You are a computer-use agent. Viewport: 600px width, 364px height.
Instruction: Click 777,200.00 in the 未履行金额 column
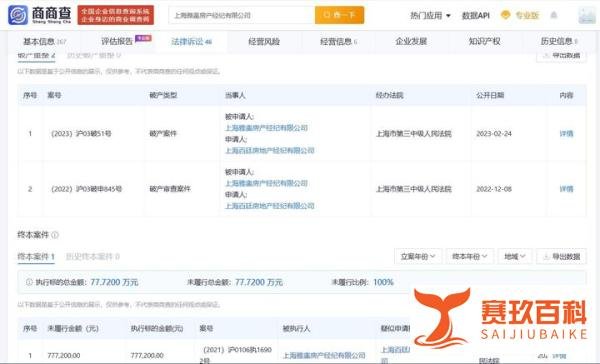tap(64, 356)
